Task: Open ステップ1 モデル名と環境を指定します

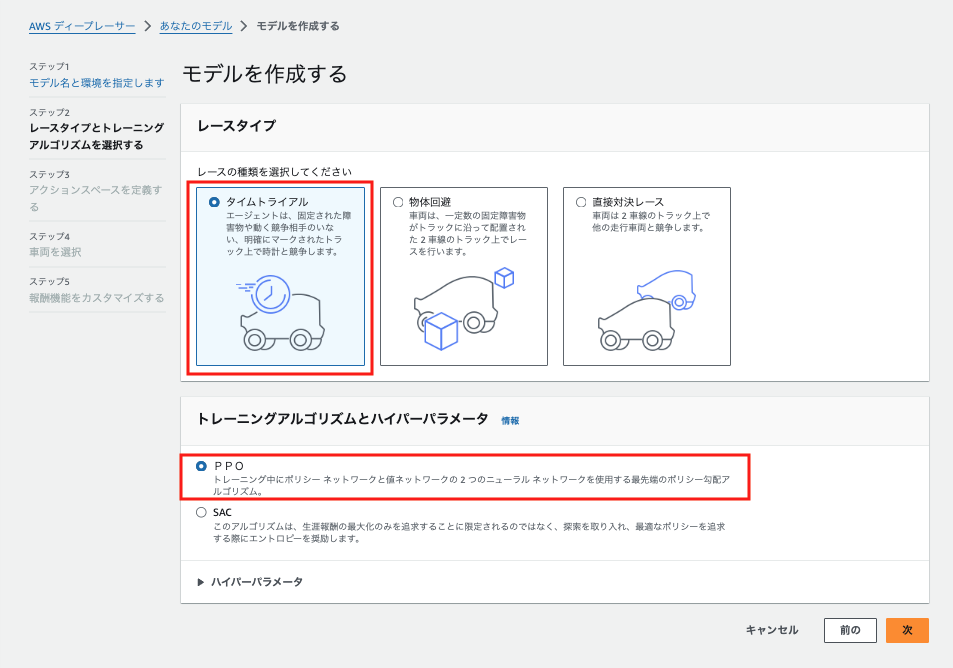Action: pos(96,82)
